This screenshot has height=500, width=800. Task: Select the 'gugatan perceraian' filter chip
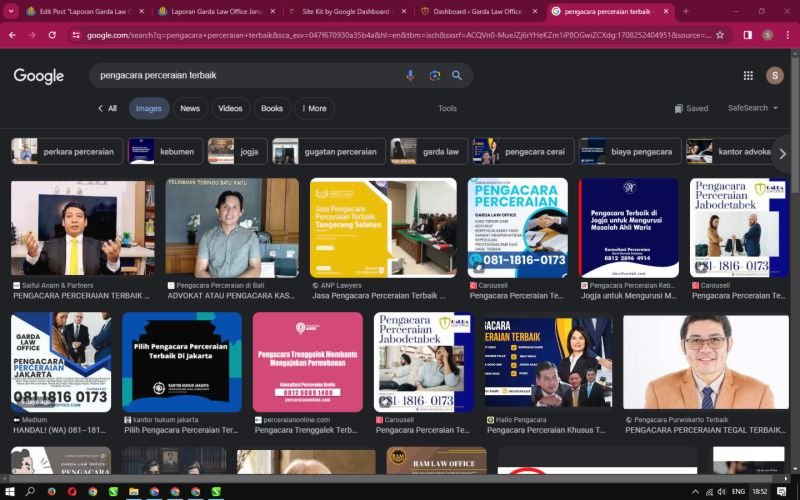point(329,151)
